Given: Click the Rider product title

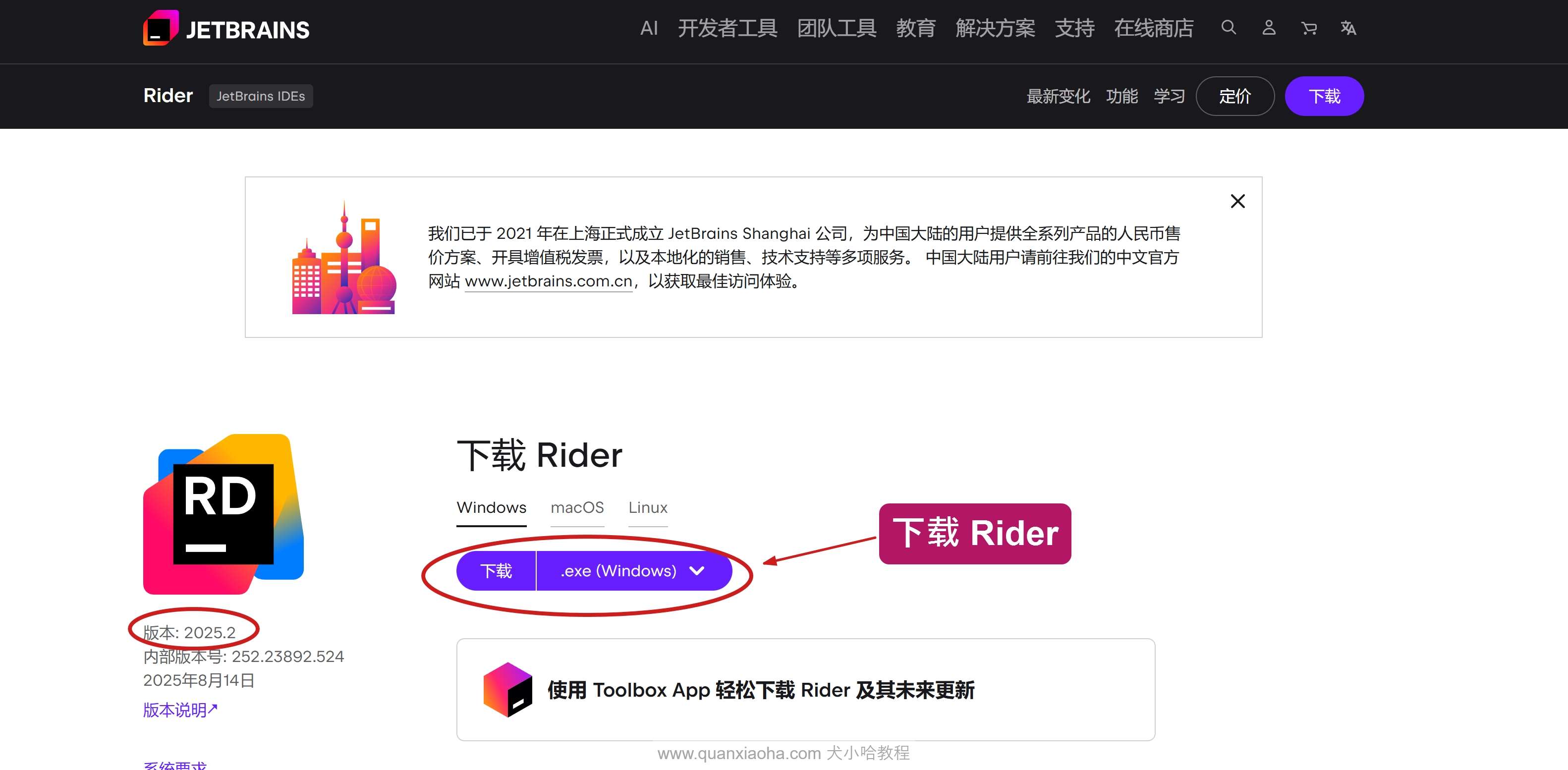Looking at the screenshot, I should (x=168, y=96).
